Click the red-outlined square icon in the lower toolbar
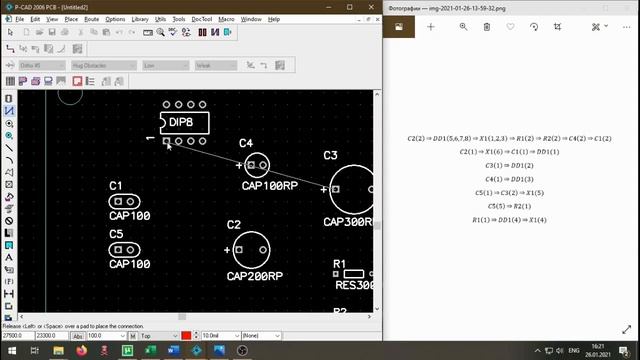This screenshot has width=640, height=360. (77, 81)
